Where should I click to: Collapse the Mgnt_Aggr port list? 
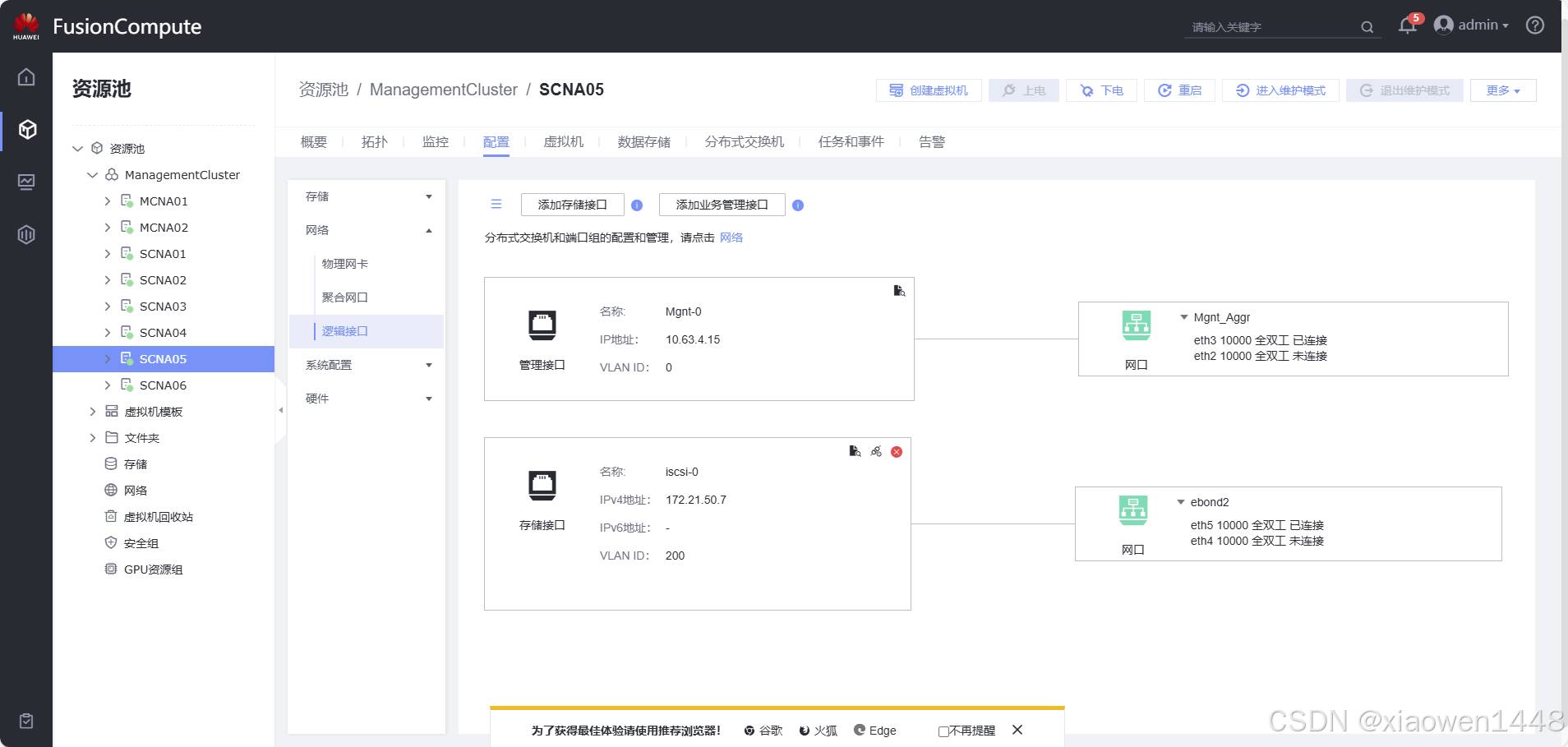pyautogui.click(x=1183, y=317)
